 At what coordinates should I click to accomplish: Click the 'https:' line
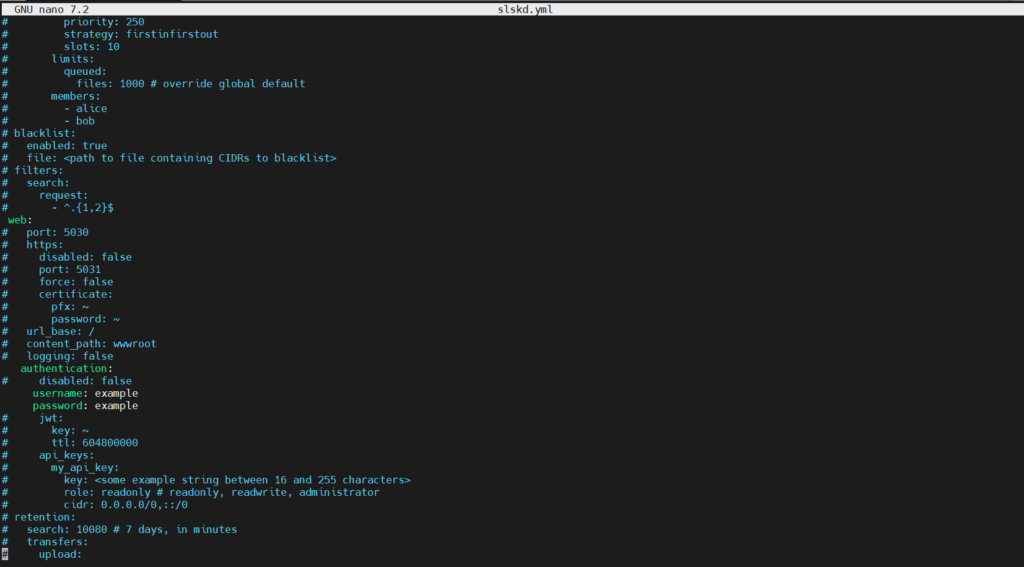(x=45, y=245)
